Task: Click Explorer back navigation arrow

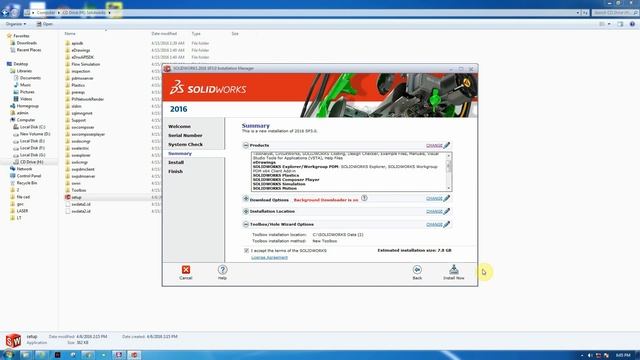Action: (x=5, y=13)
